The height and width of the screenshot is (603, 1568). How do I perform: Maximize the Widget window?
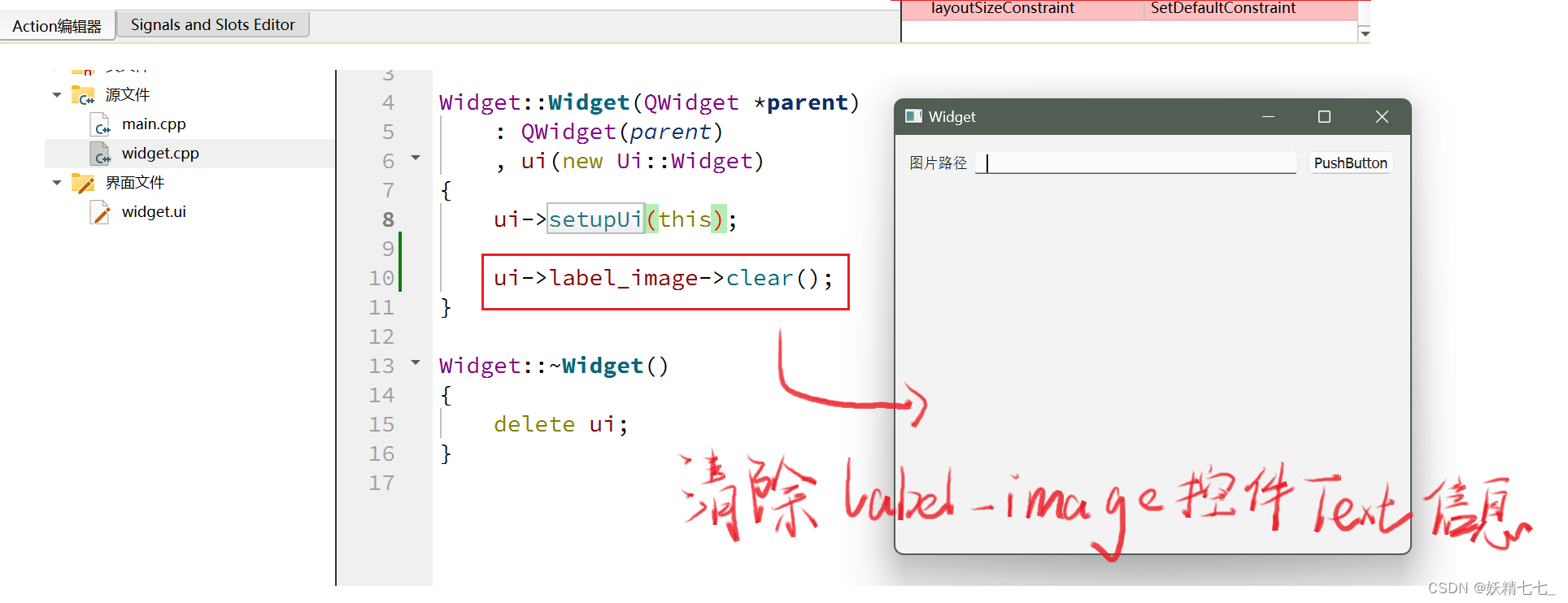[x=1324, y=117]
